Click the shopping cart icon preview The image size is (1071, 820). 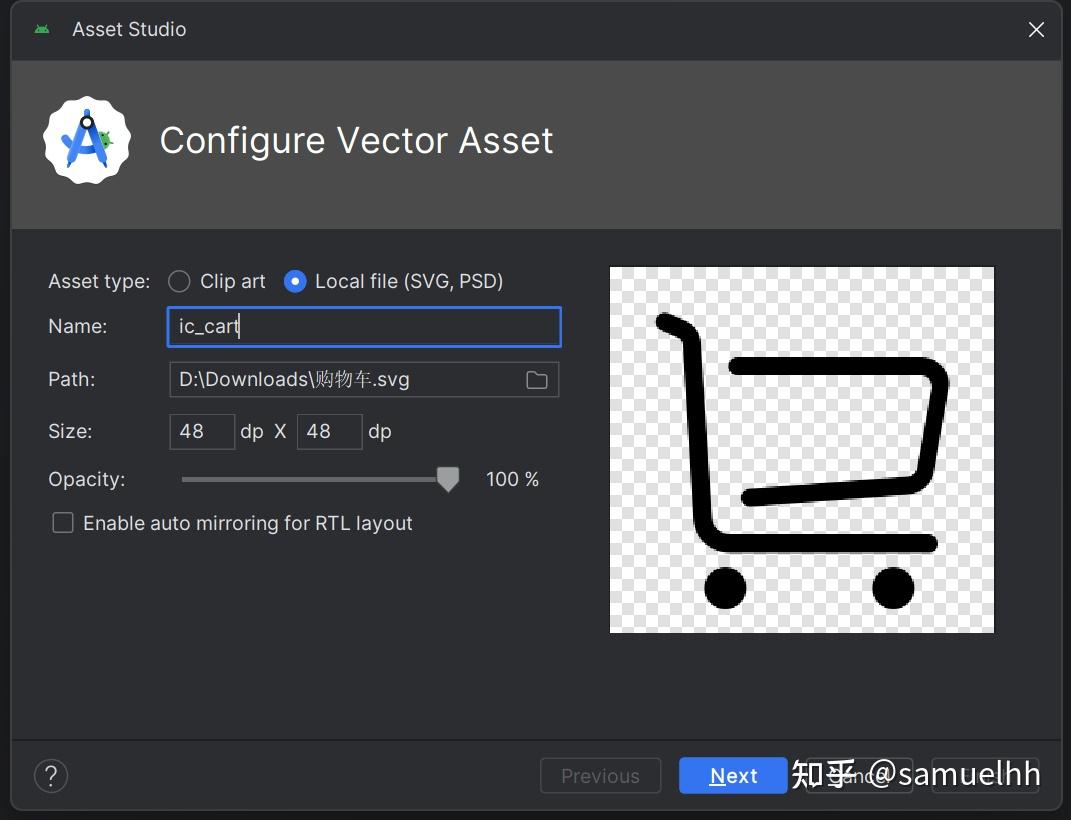pyautogui.click(x=800, y=449)
